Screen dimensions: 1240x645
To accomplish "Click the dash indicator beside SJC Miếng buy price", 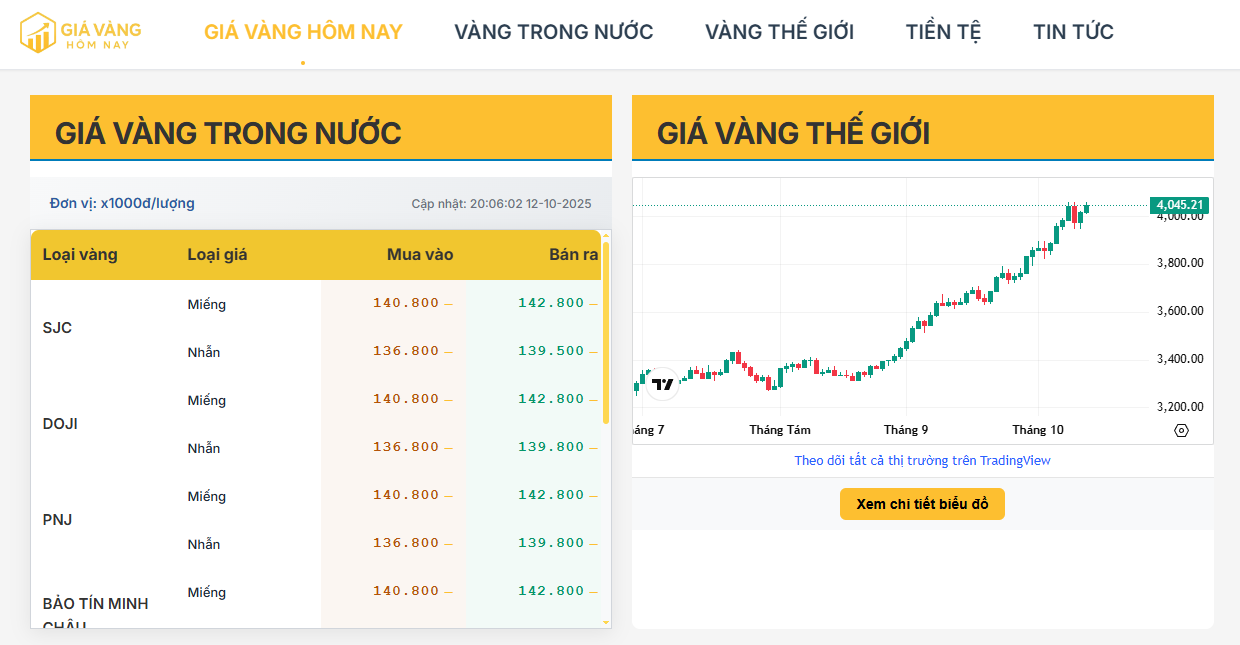I will point(448,304).
